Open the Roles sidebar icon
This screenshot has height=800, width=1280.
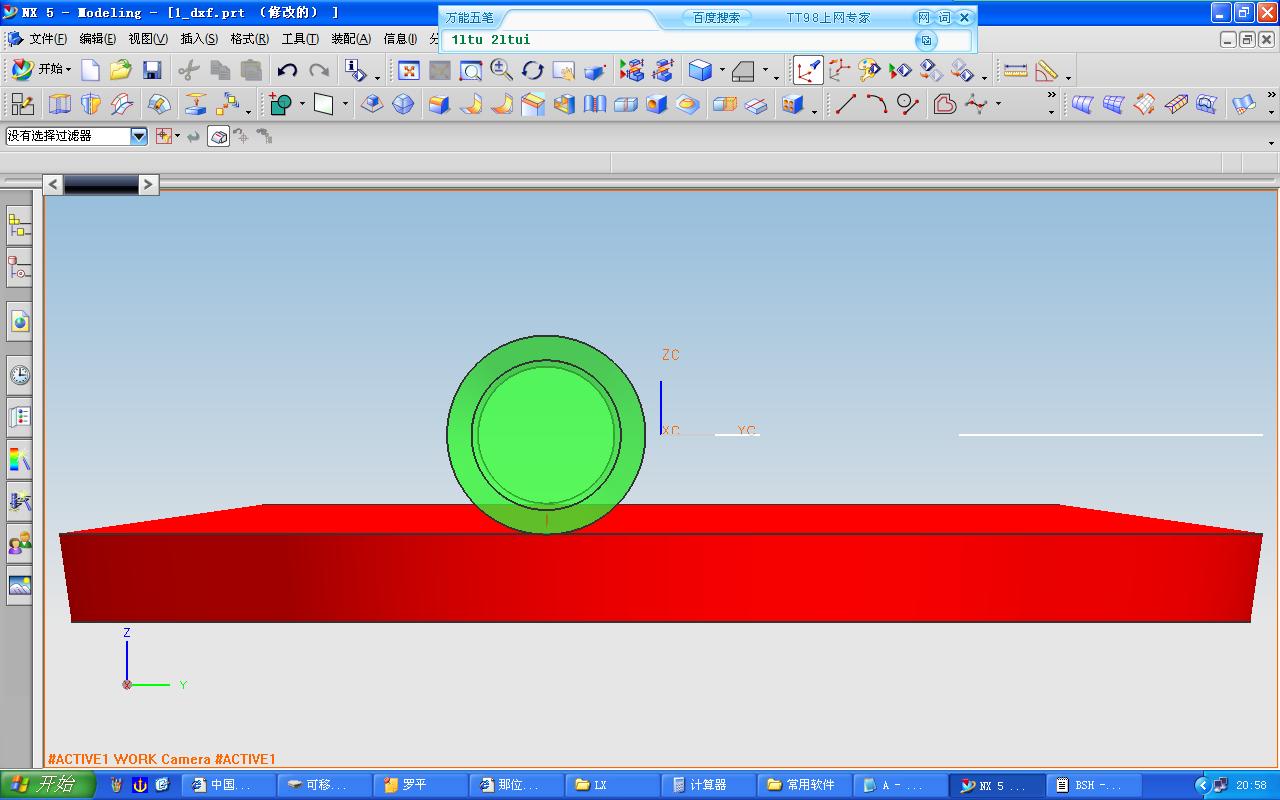coord(19,544)
